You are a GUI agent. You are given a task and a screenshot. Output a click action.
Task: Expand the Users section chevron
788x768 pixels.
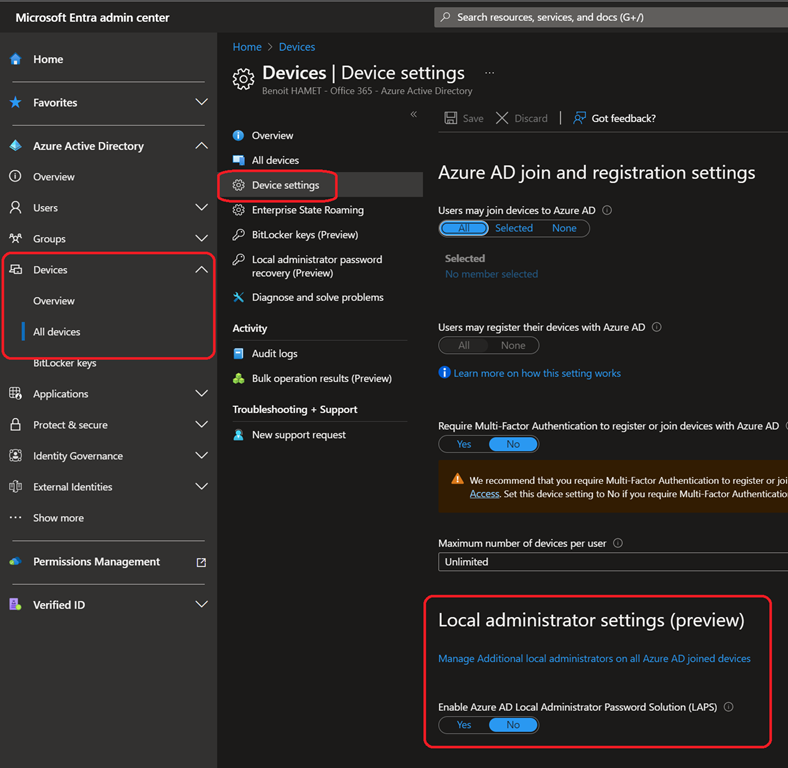tap(201, 208)
